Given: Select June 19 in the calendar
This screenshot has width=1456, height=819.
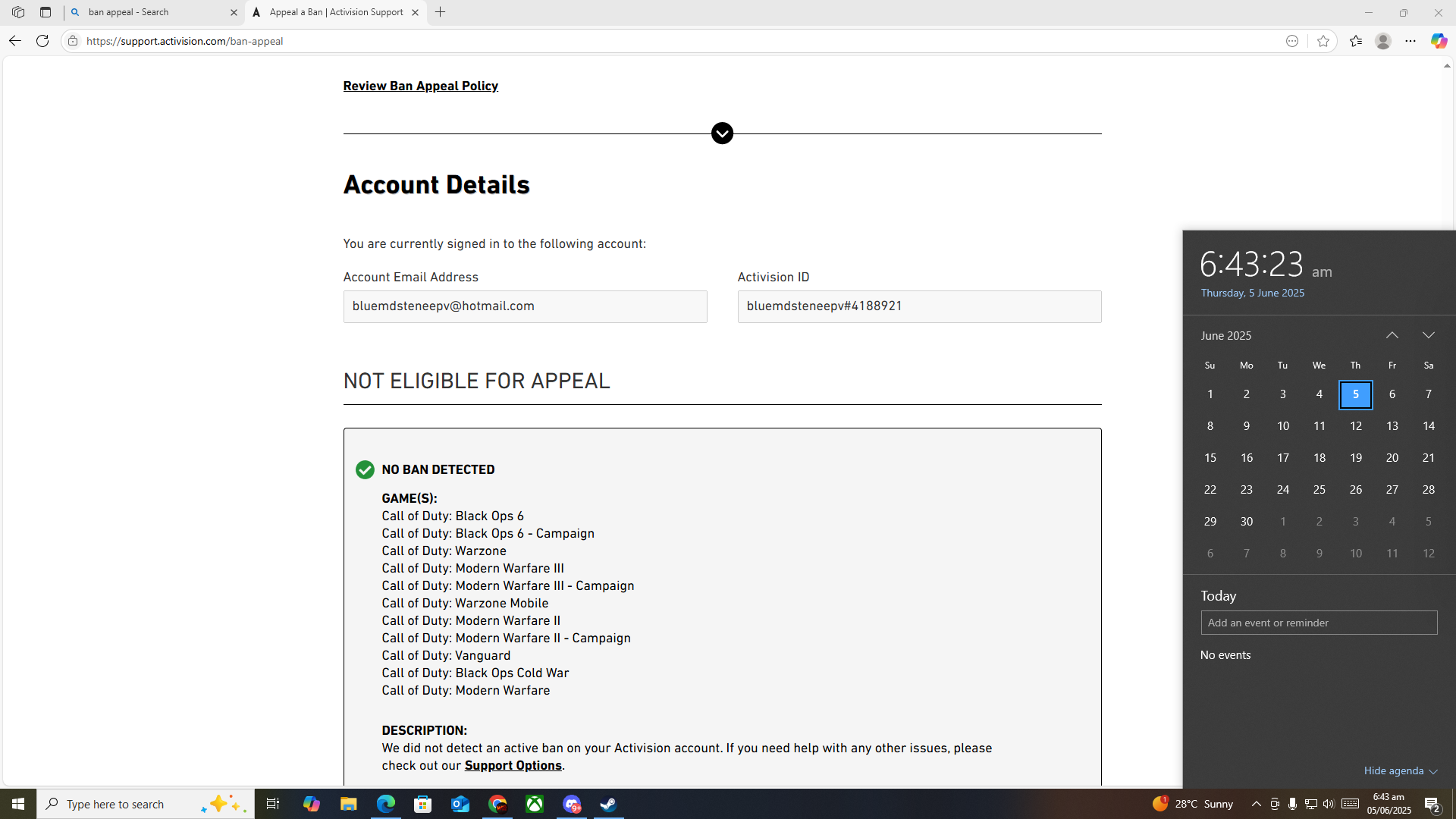Looking at the screenshot, I should [x=1355, y=458].
